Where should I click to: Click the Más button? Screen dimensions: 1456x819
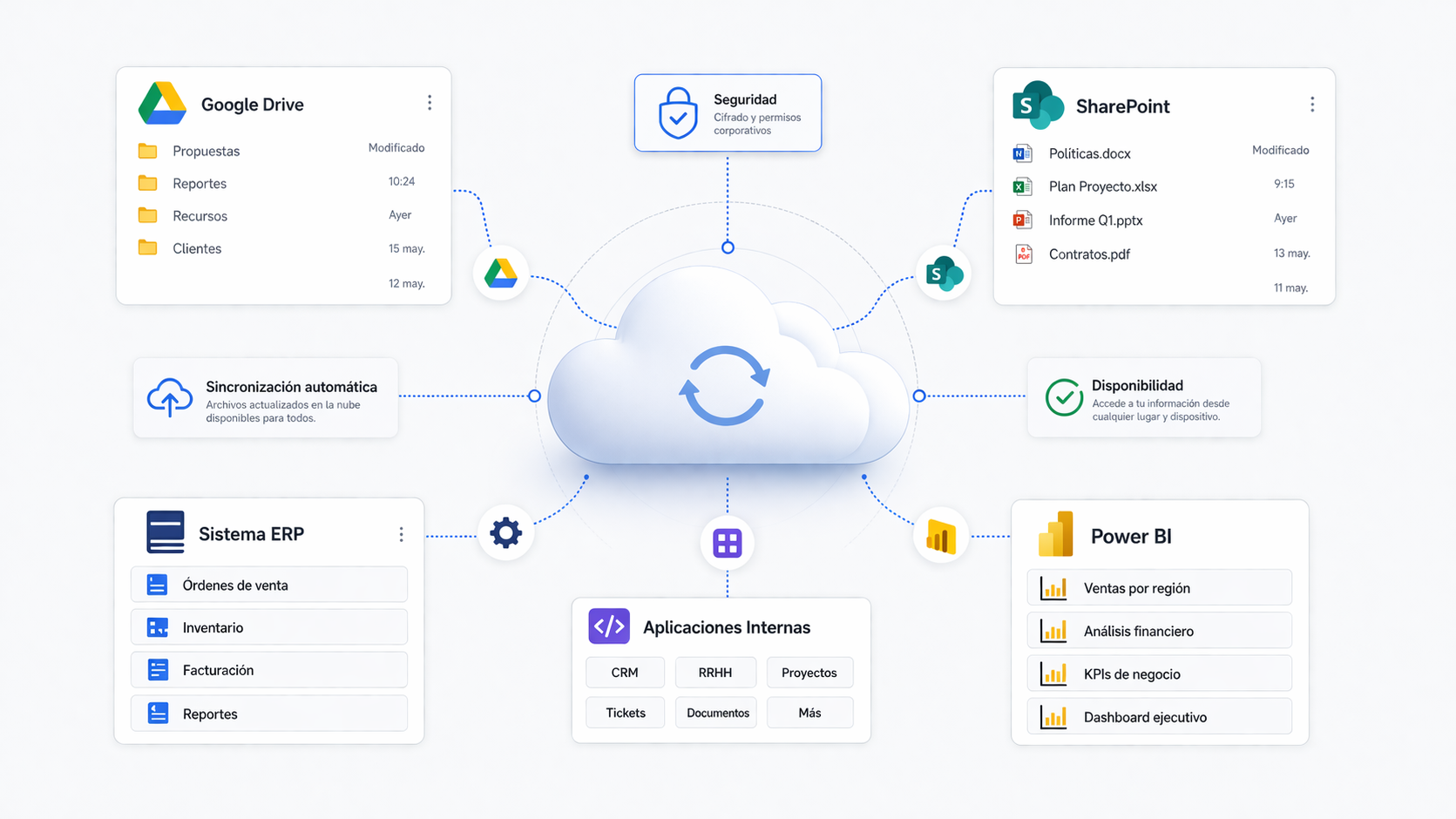point(809,712)
